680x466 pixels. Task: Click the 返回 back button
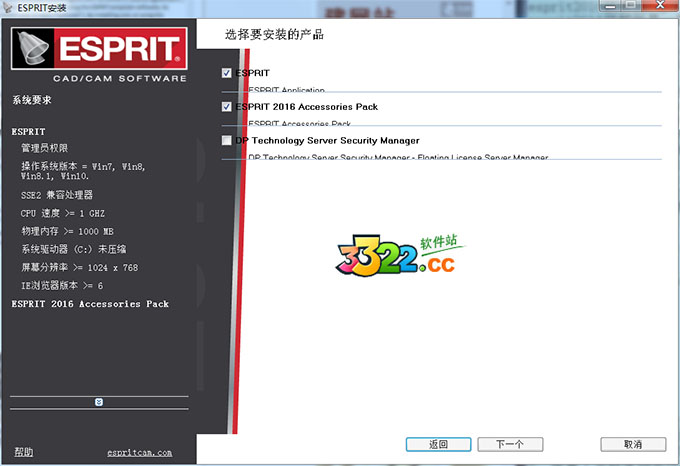(x=438, y=444)
